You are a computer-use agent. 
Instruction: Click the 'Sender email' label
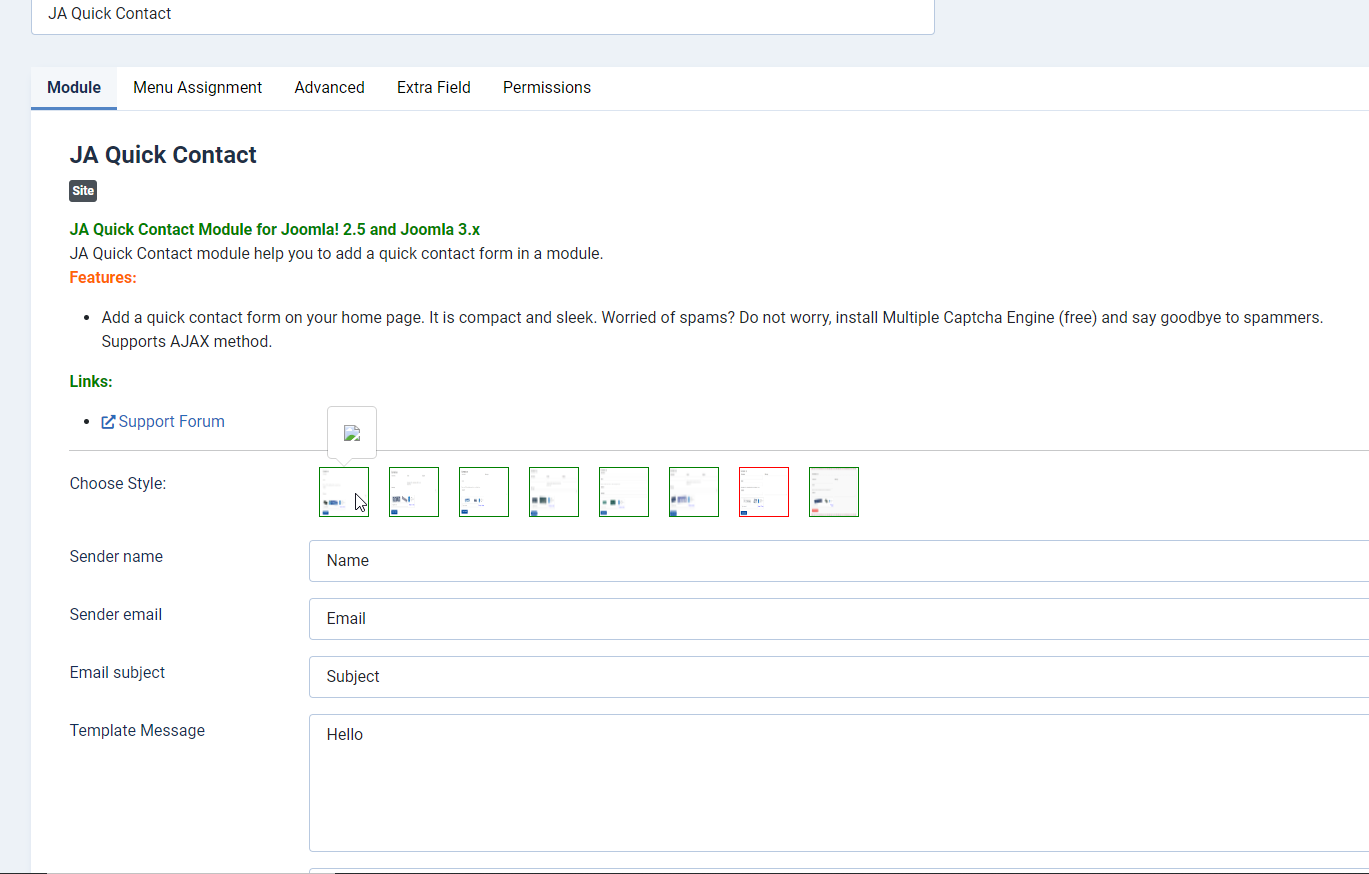coord(116,615)
